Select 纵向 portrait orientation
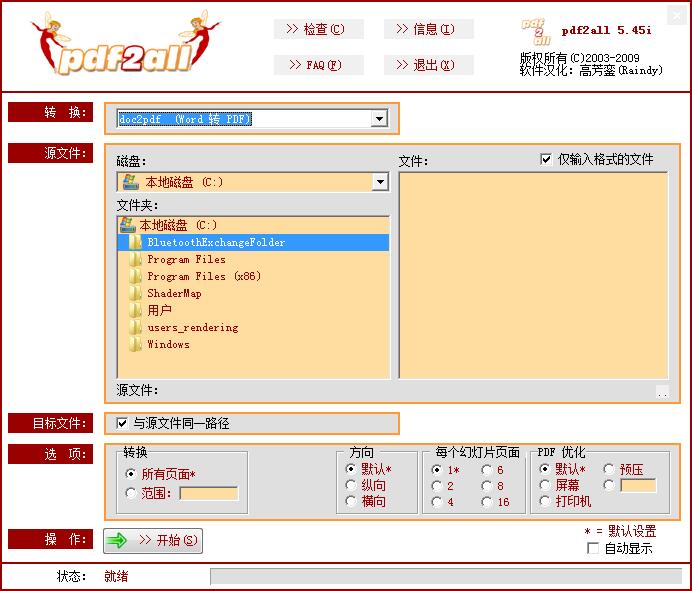 351,485
